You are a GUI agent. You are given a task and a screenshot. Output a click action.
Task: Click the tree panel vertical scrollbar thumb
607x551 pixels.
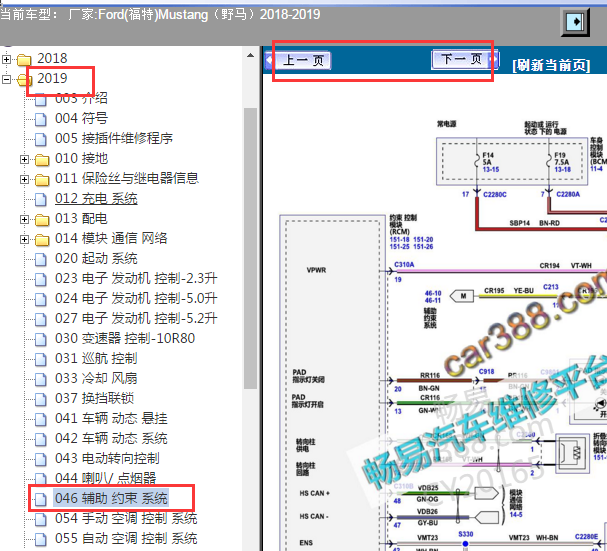click(250, 248)
